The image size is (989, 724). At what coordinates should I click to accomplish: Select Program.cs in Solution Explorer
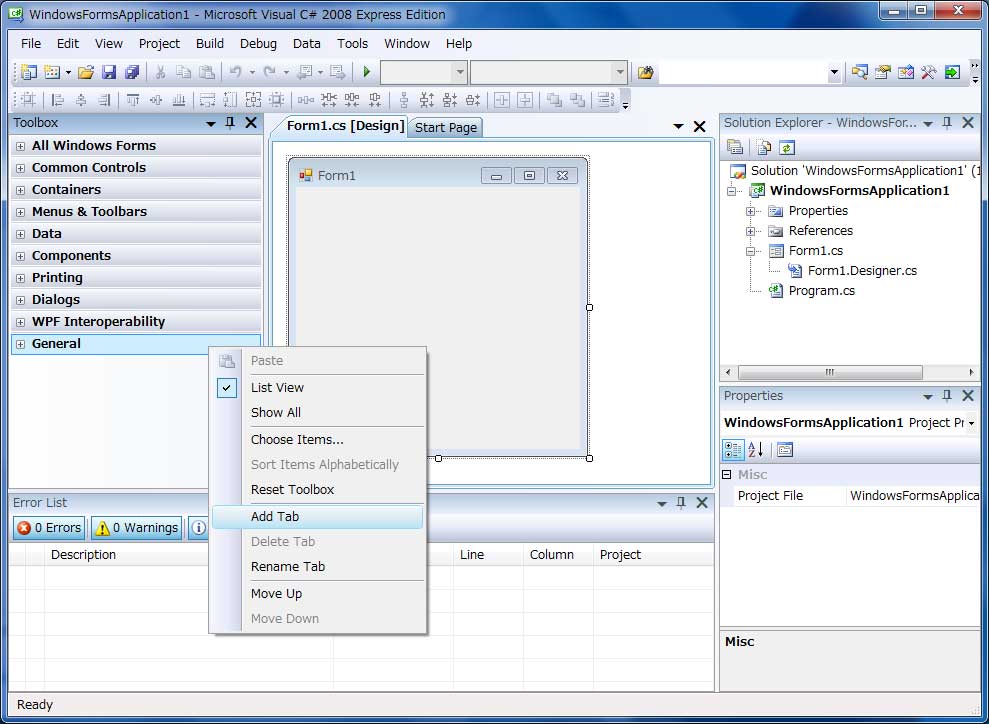click(821, 291)
